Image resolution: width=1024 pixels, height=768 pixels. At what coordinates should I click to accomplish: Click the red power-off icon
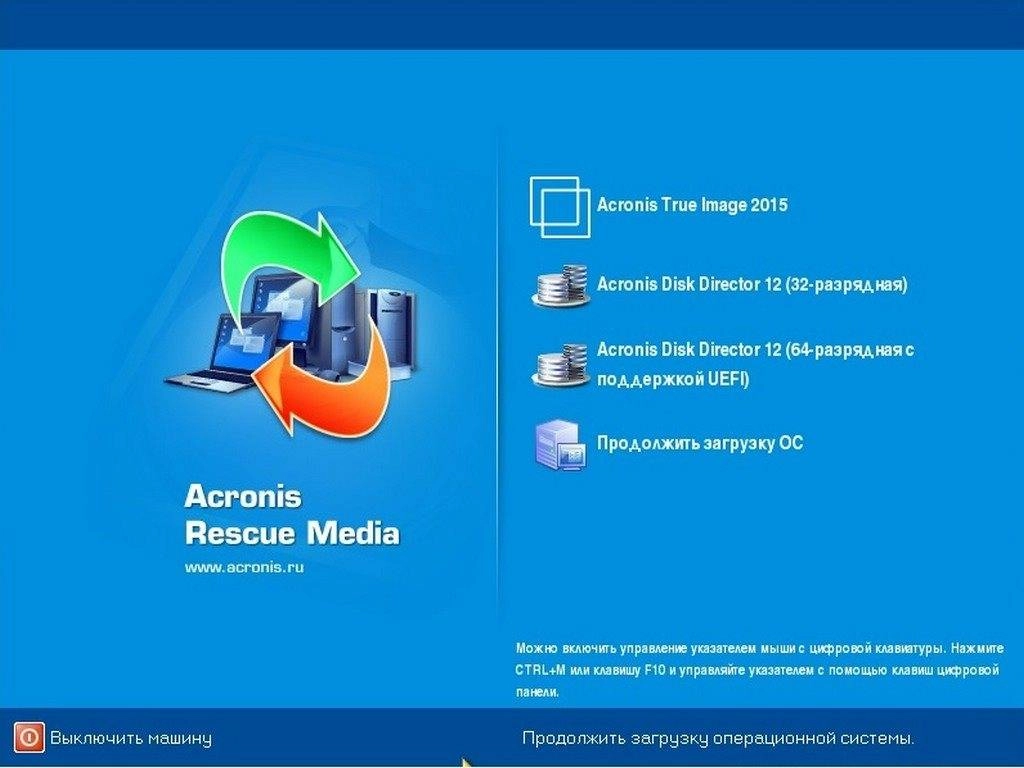(29, 738)
